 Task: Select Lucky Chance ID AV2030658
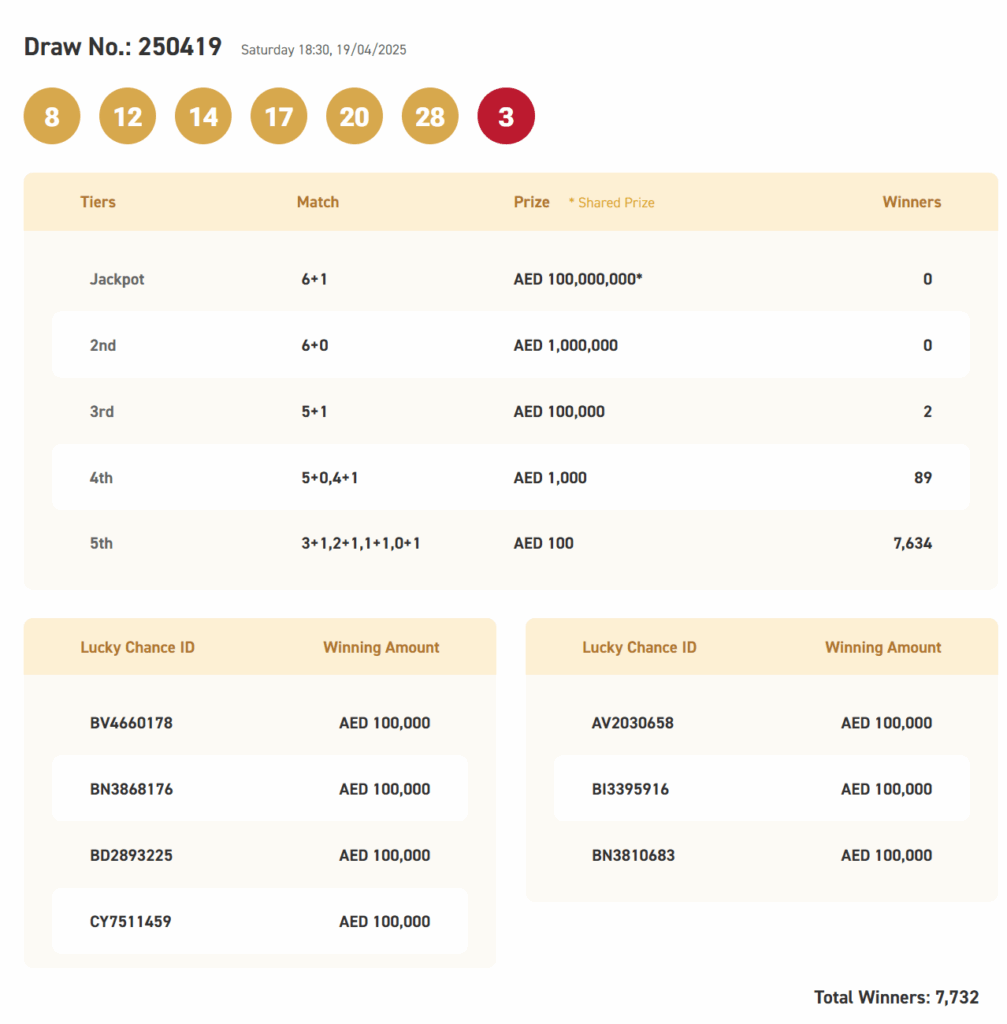(x=633, y=723)
